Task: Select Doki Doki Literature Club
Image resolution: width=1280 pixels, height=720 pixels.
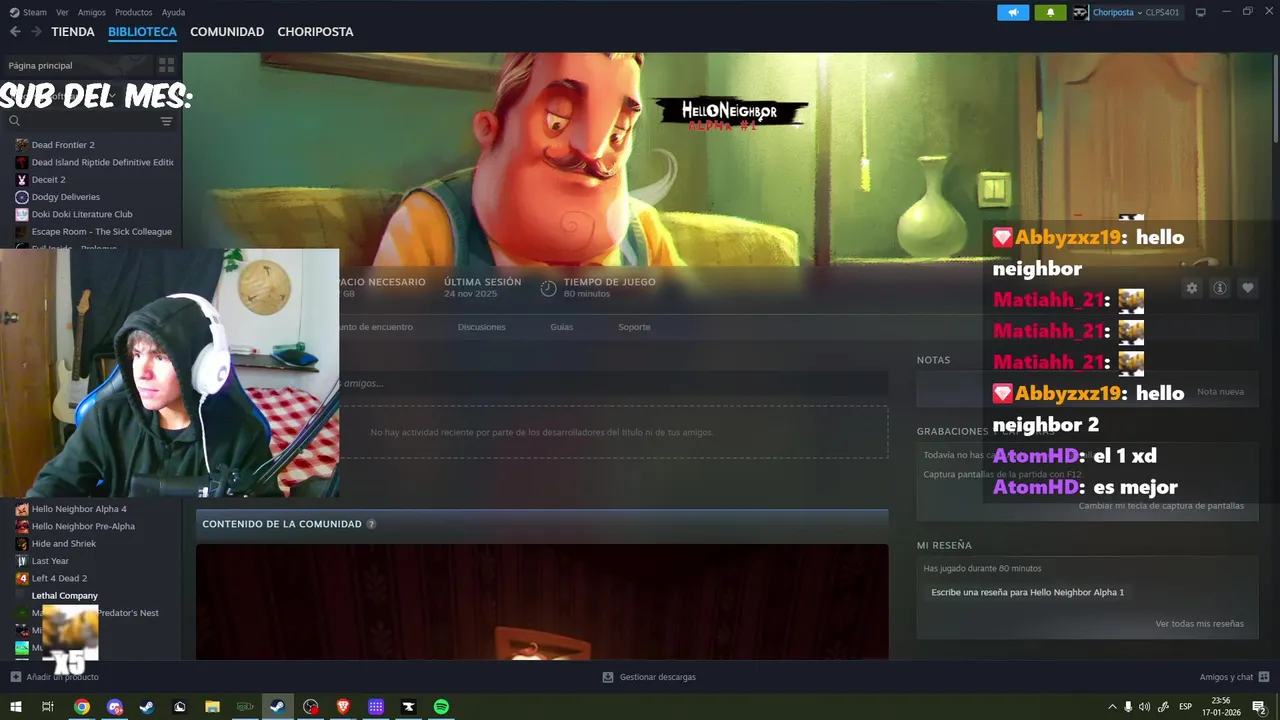Action: (82, 214)
